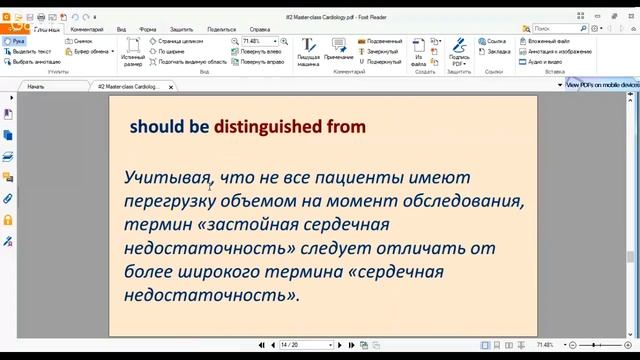Go to previous page in bottom bar
This screenshot has height=360, width=640.
(273, 345)
